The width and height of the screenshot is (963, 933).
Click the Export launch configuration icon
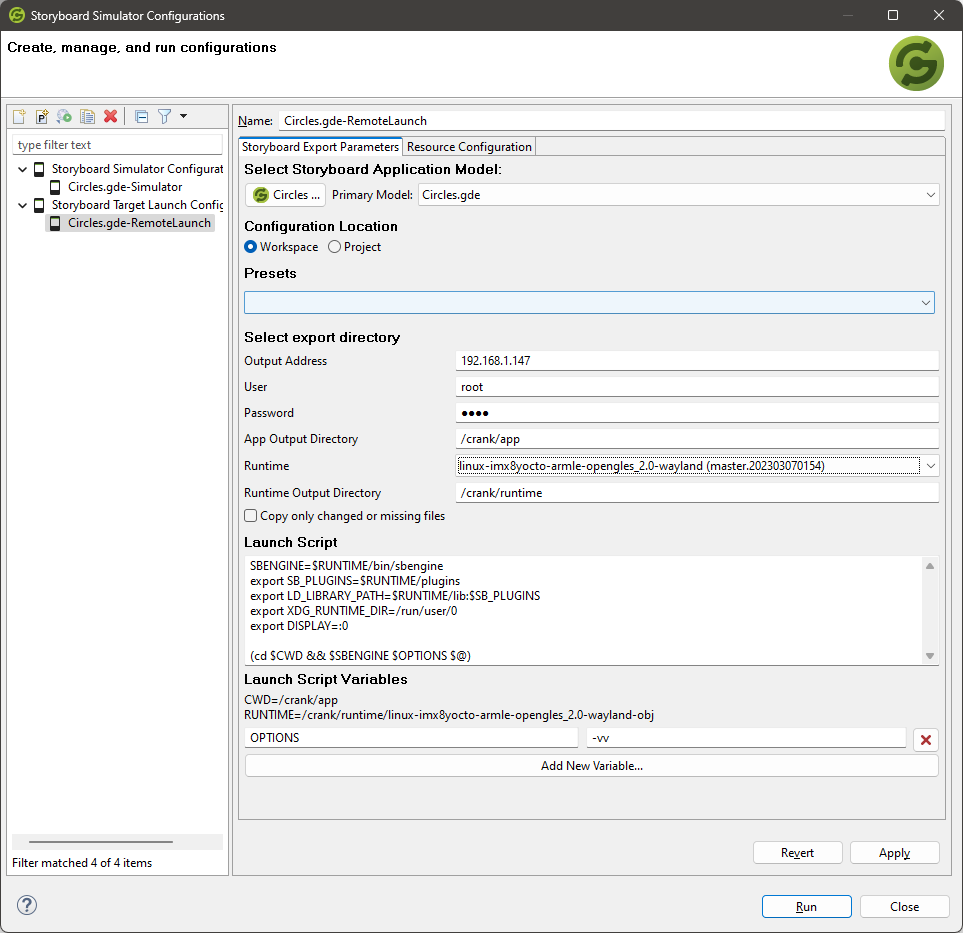pyautogui.click(x=64, y=116)
